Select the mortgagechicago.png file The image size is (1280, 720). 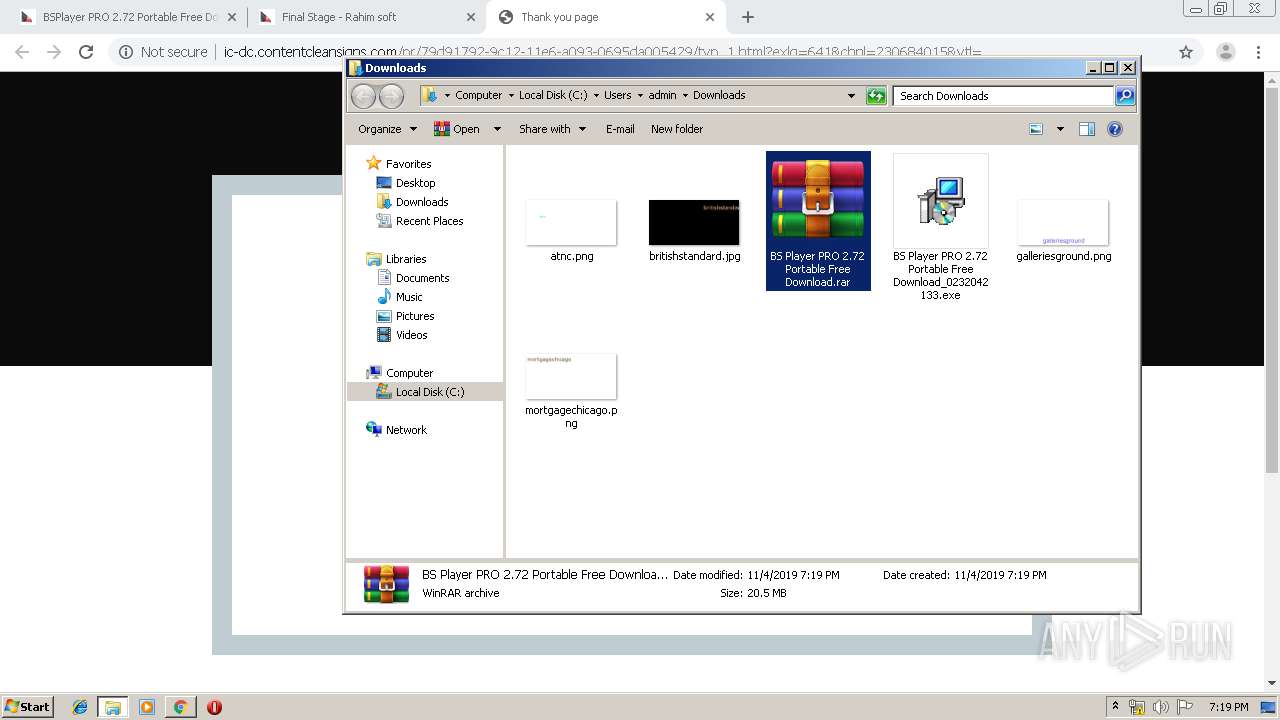click(572, 391)
